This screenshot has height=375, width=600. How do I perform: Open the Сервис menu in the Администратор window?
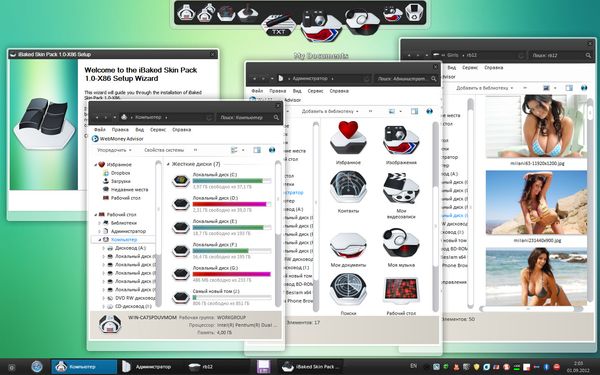pyautogui.click(x=315, y=91)
